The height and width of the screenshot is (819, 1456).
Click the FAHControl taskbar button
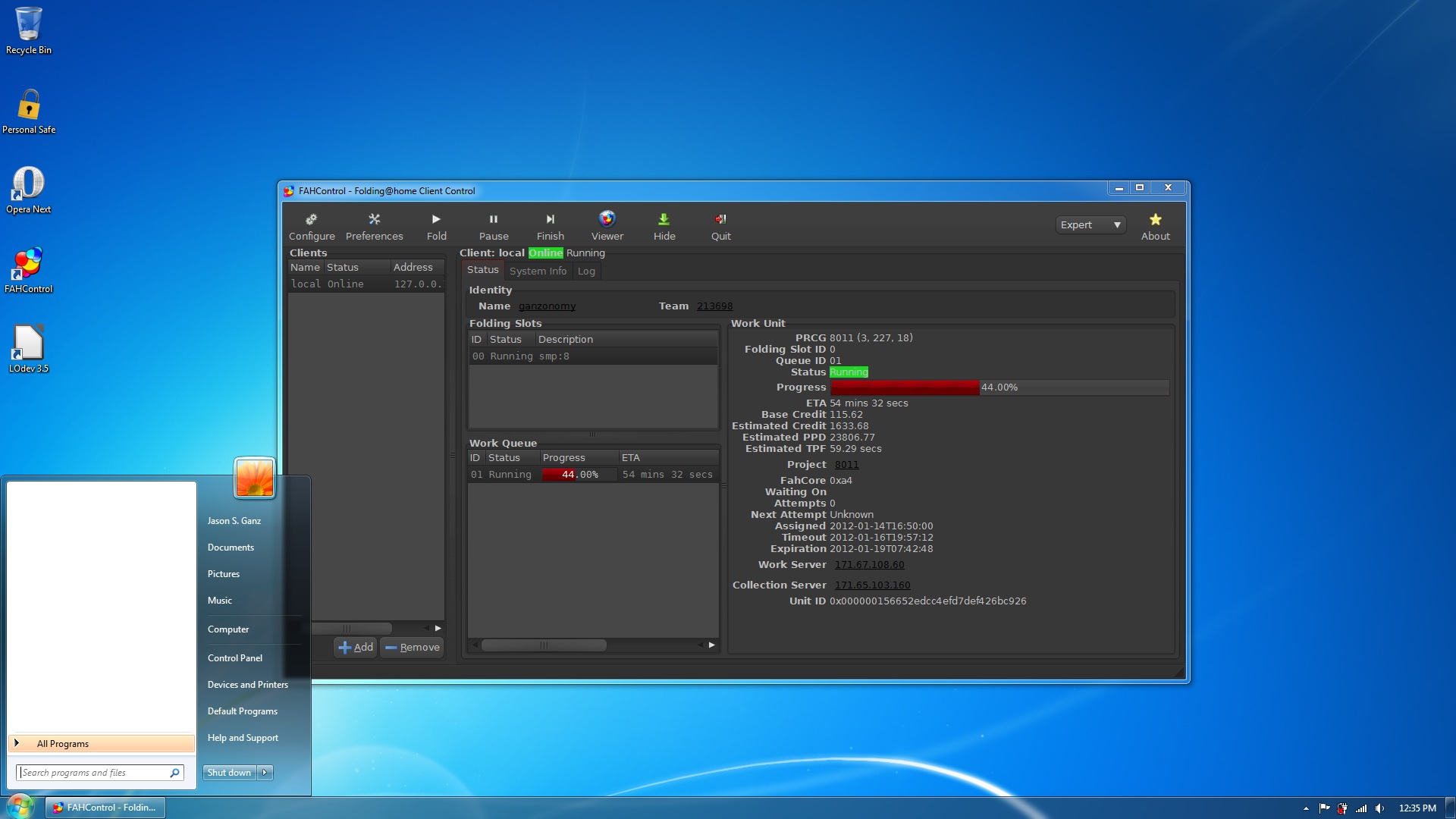tap(105, 808)
